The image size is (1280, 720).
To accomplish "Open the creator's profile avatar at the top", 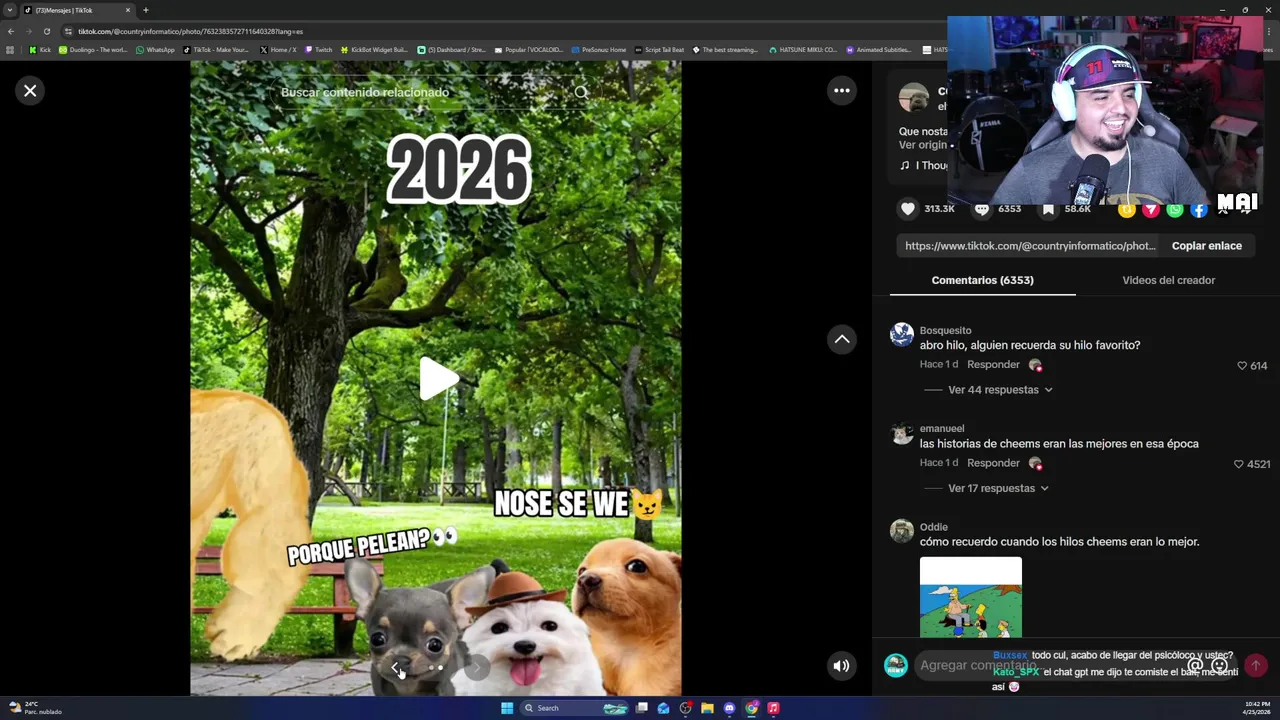I will click(x=913, y=98).
